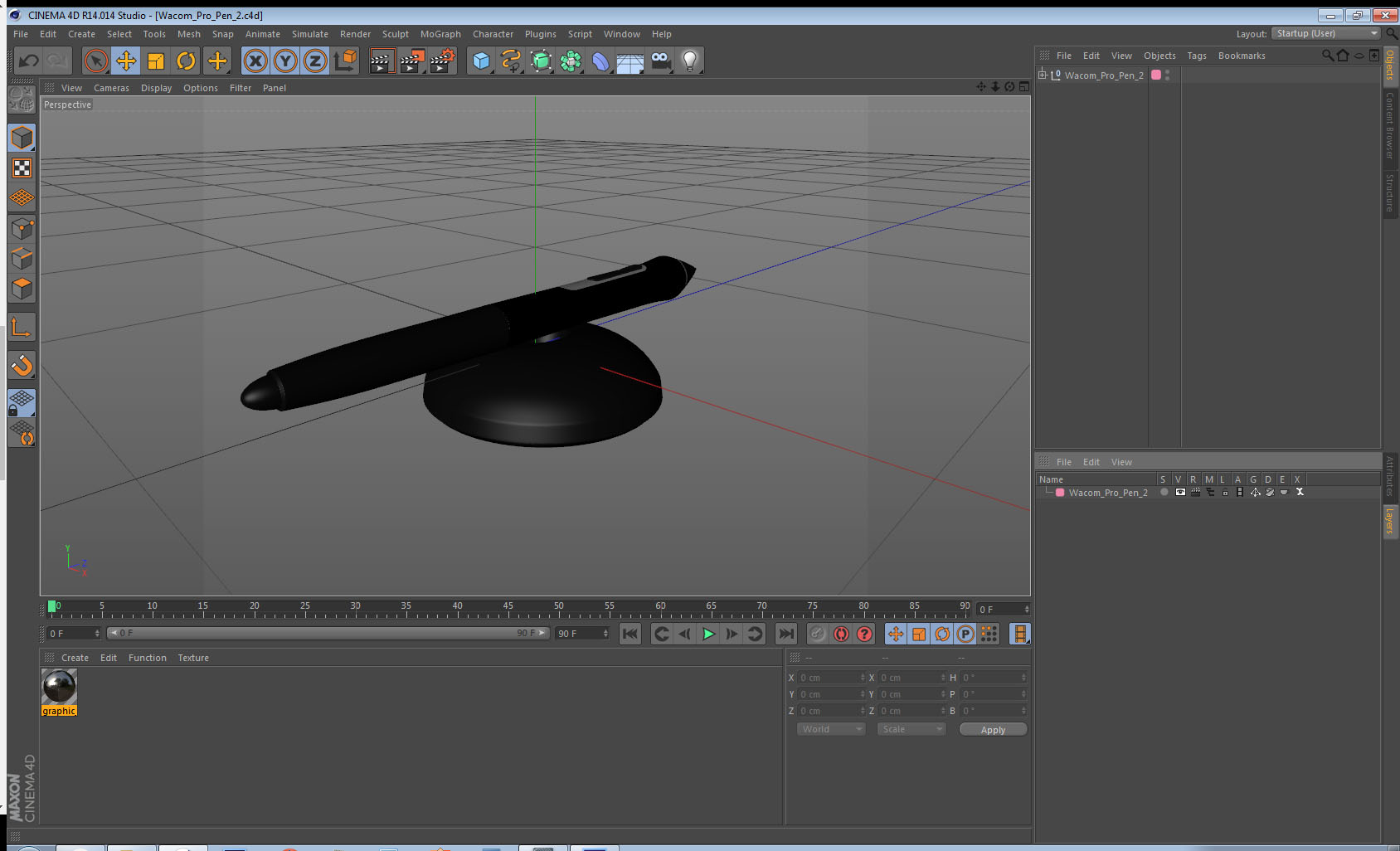Toggle the Snap magnet icon
This screenshot has height=851, width=1400.
22,365
